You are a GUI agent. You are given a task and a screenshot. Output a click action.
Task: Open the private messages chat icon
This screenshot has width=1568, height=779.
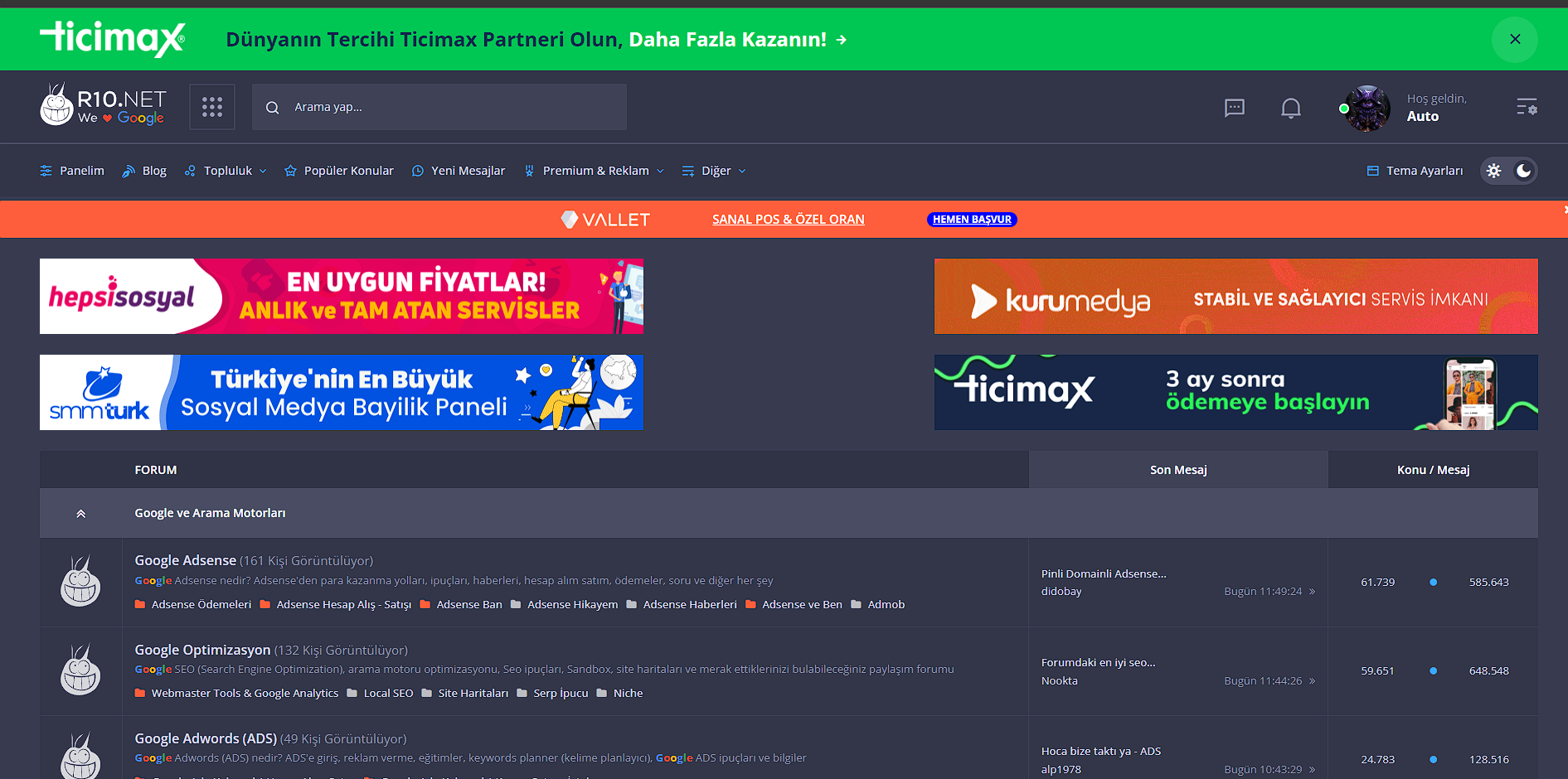pyautogui.click(x=1235, y=108)
